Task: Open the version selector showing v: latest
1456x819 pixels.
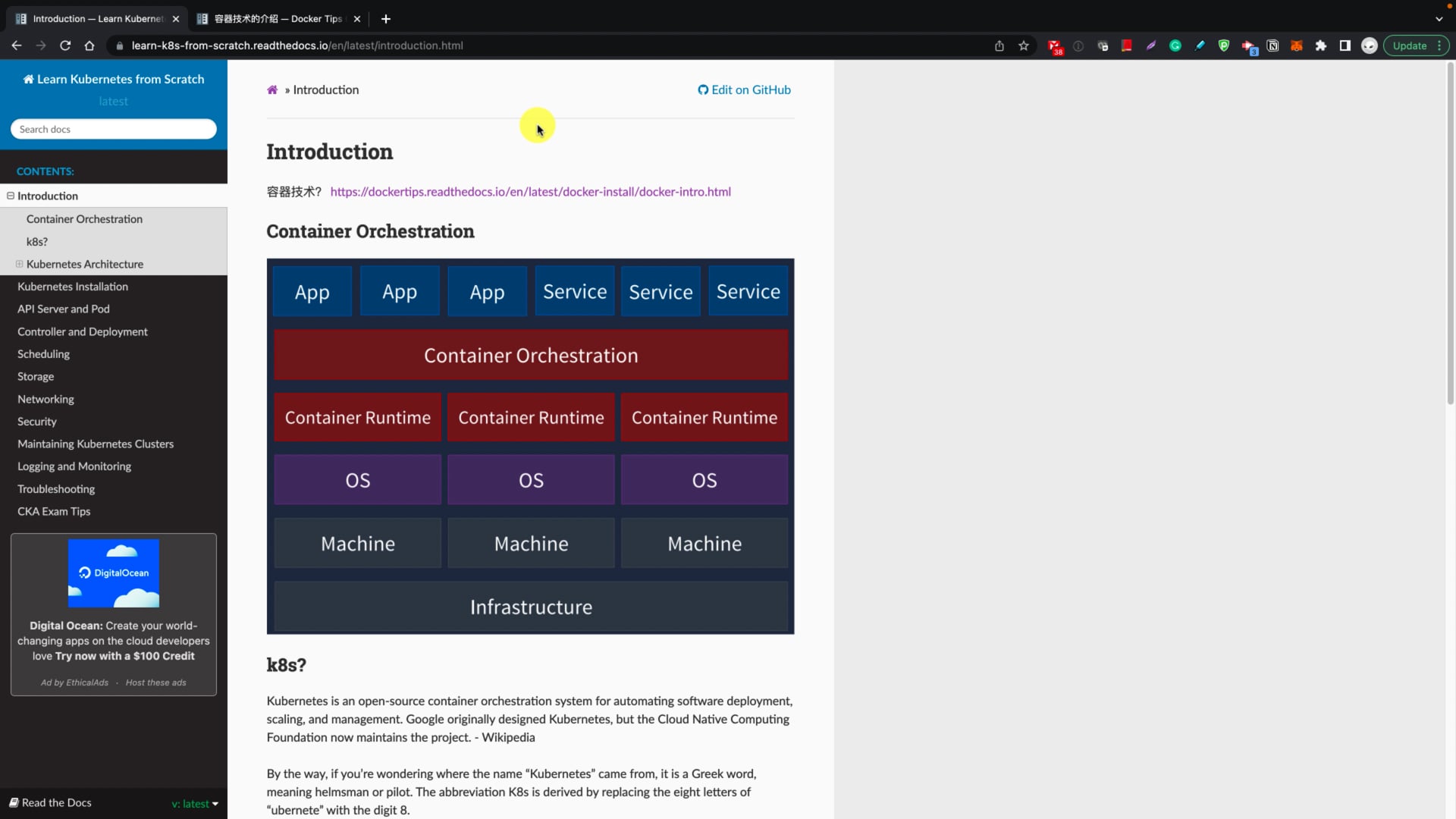Action: point(194,803)
